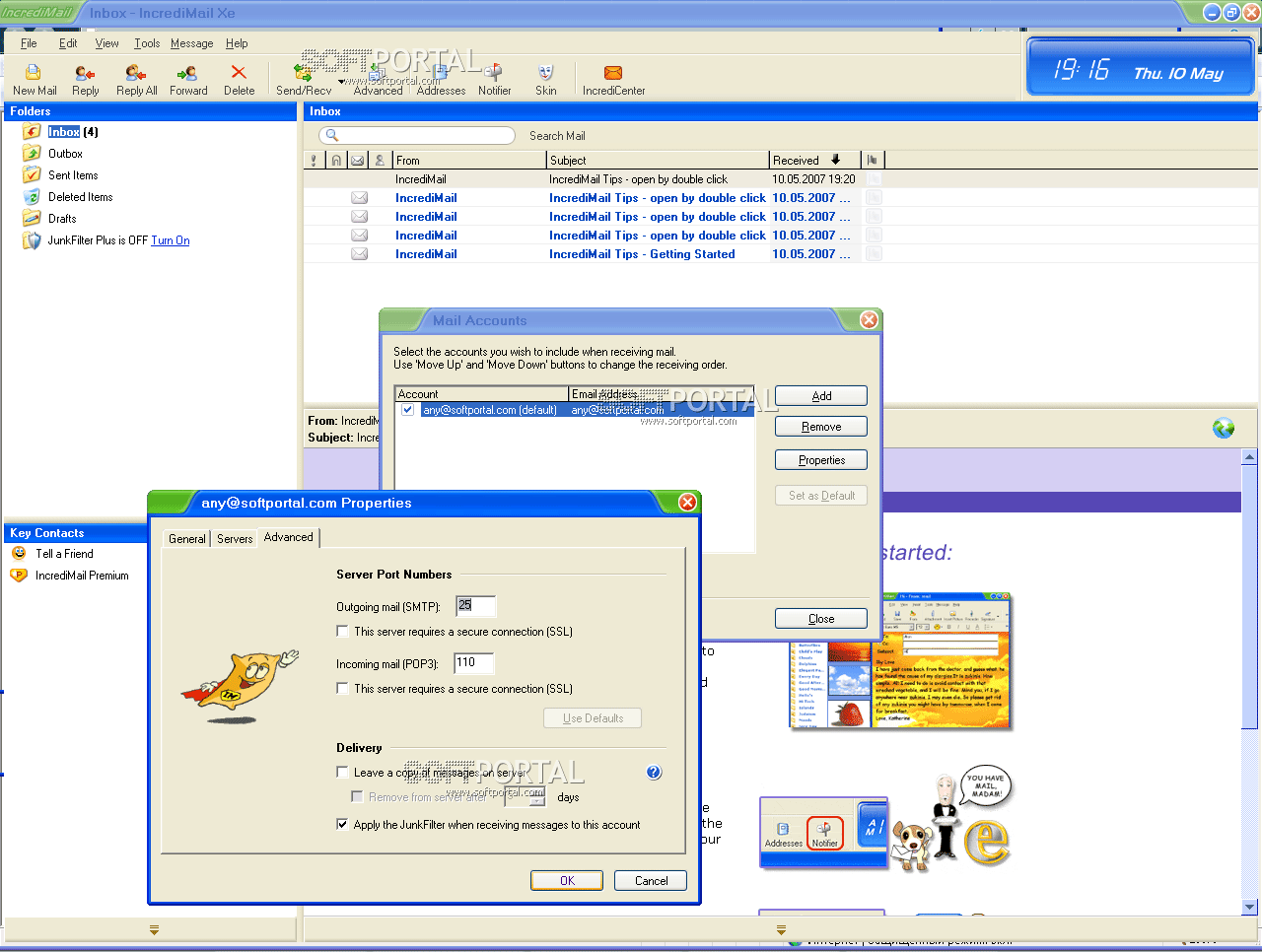
Task: Select the Advanced tab
Action: [289, 537]
